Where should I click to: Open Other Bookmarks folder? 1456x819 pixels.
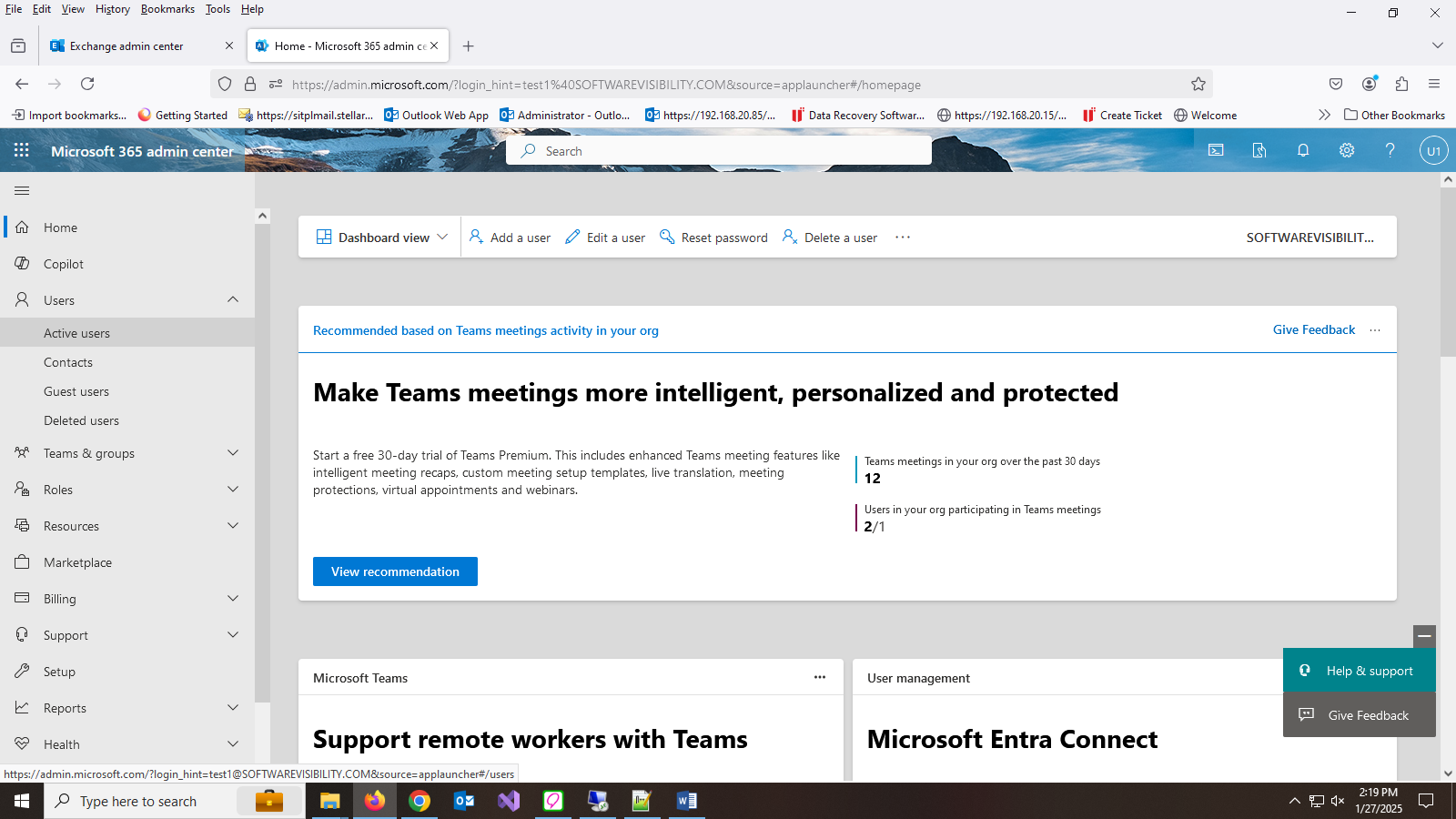coord(1394,115)
